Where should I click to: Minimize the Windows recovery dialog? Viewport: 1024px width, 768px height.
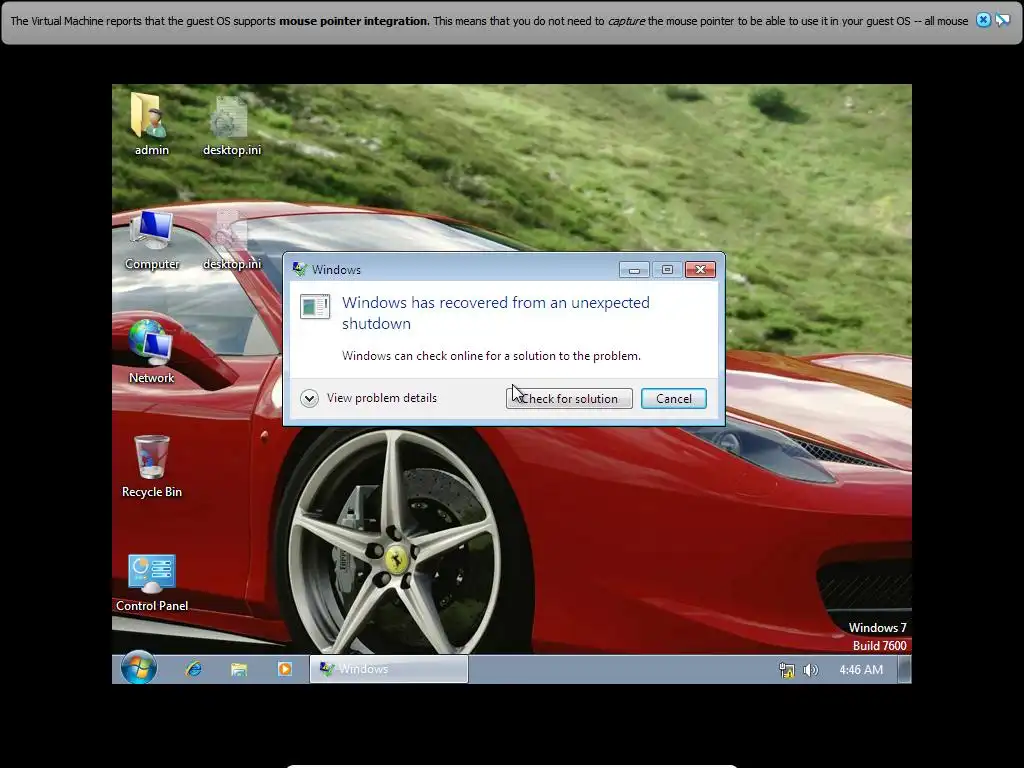(x=634, y=270)
